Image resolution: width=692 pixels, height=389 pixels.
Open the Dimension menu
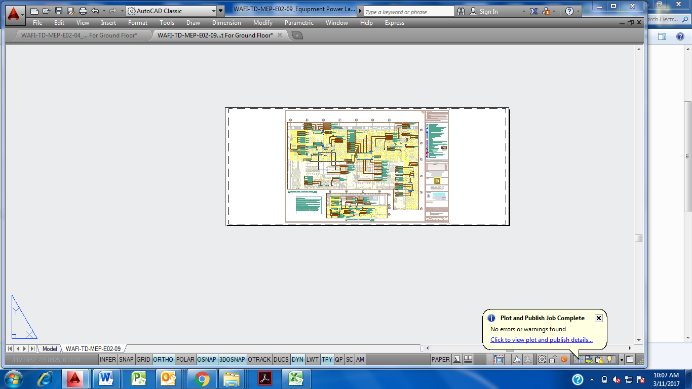click(x=226, y=23)
